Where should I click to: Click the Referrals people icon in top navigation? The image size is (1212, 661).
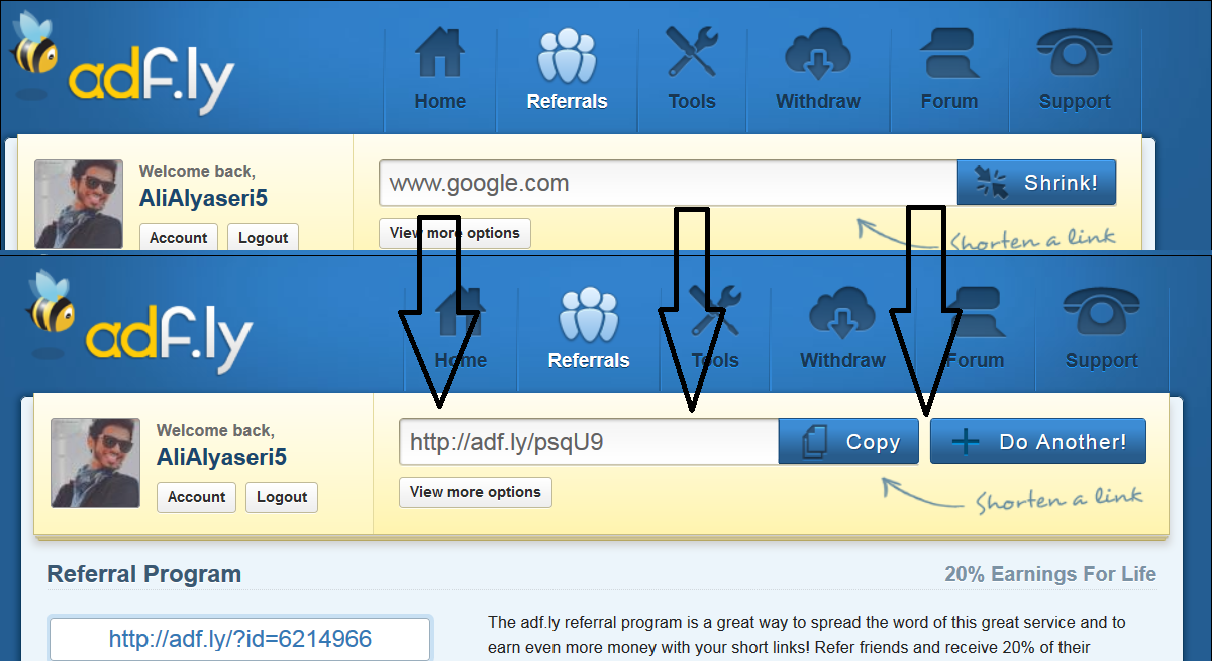tap(567, 55)
